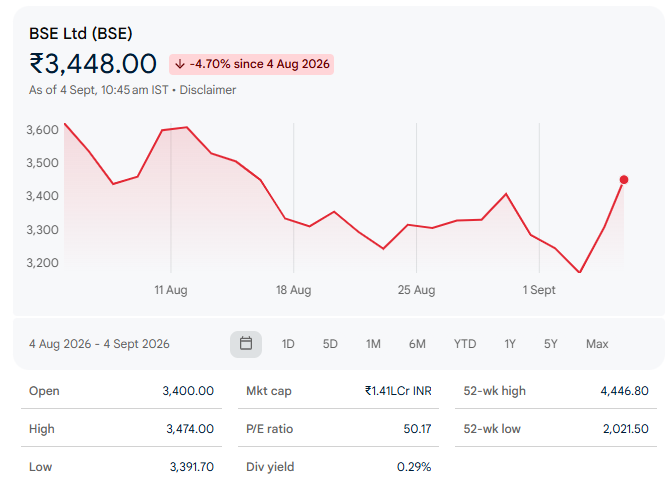Viewport: 668px width, 491px height.
Task: Show the Max price history
Action: [x=597, y=344]
